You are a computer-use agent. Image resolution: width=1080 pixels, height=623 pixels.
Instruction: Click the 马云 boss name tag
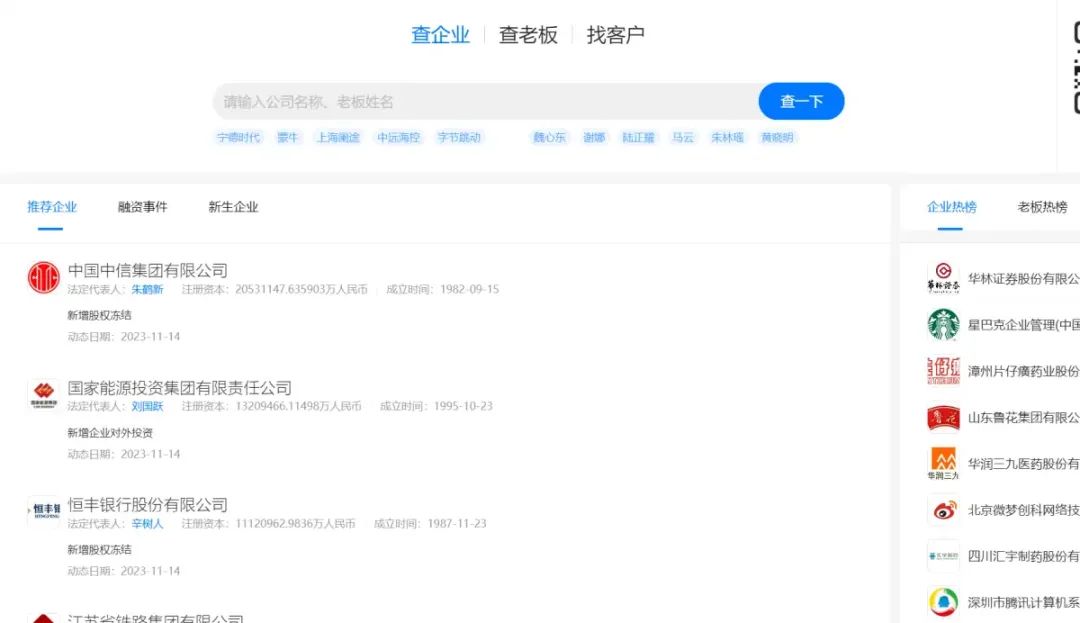click(683, 138)
